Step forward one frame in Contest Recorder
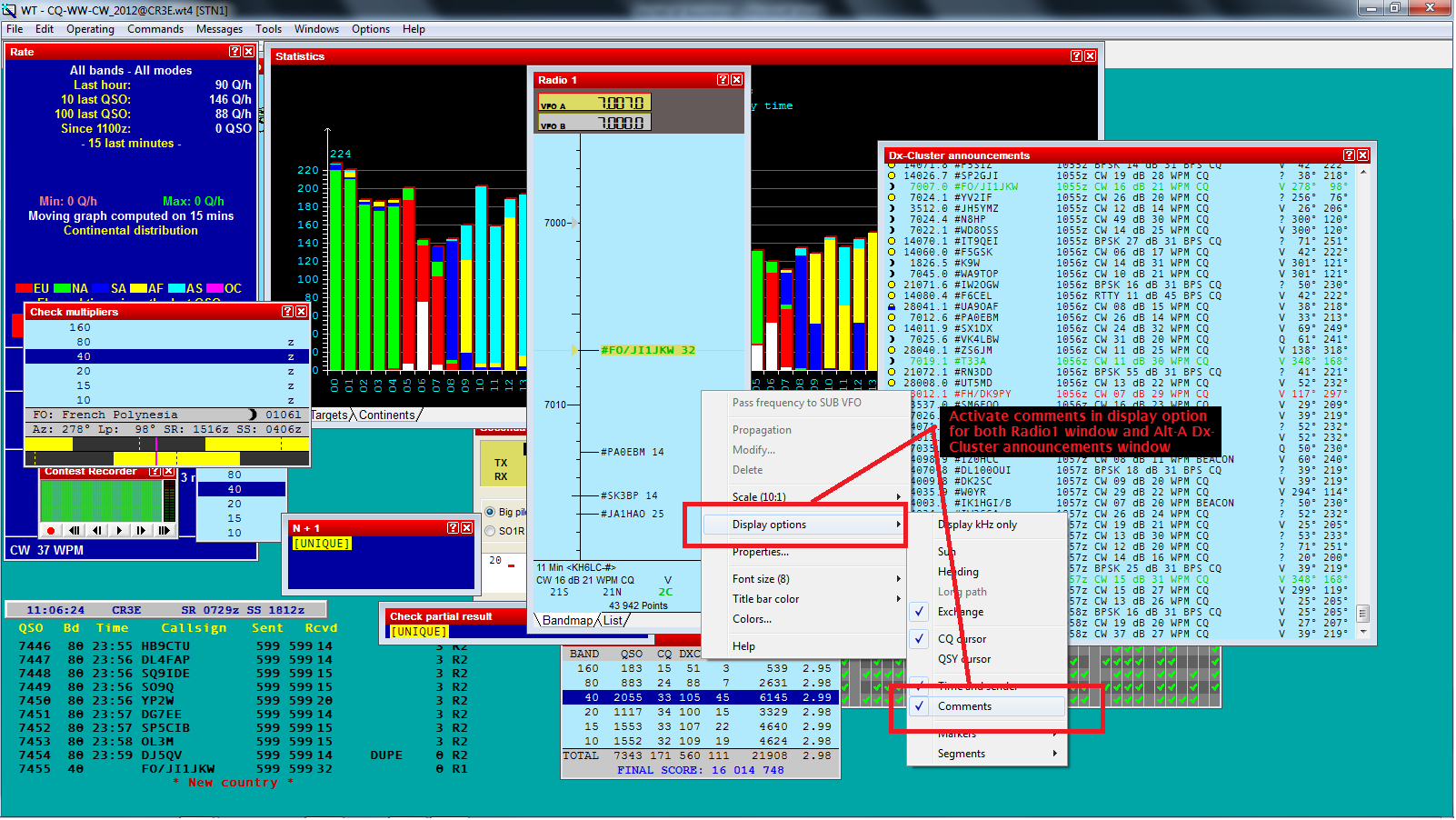This screenshot has width=1456, height=820. tap(141, 530)
